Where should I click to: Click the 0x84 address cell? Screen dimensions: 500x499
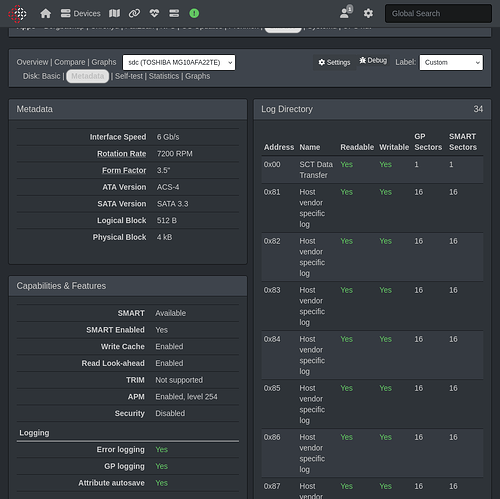coord(272,339)
